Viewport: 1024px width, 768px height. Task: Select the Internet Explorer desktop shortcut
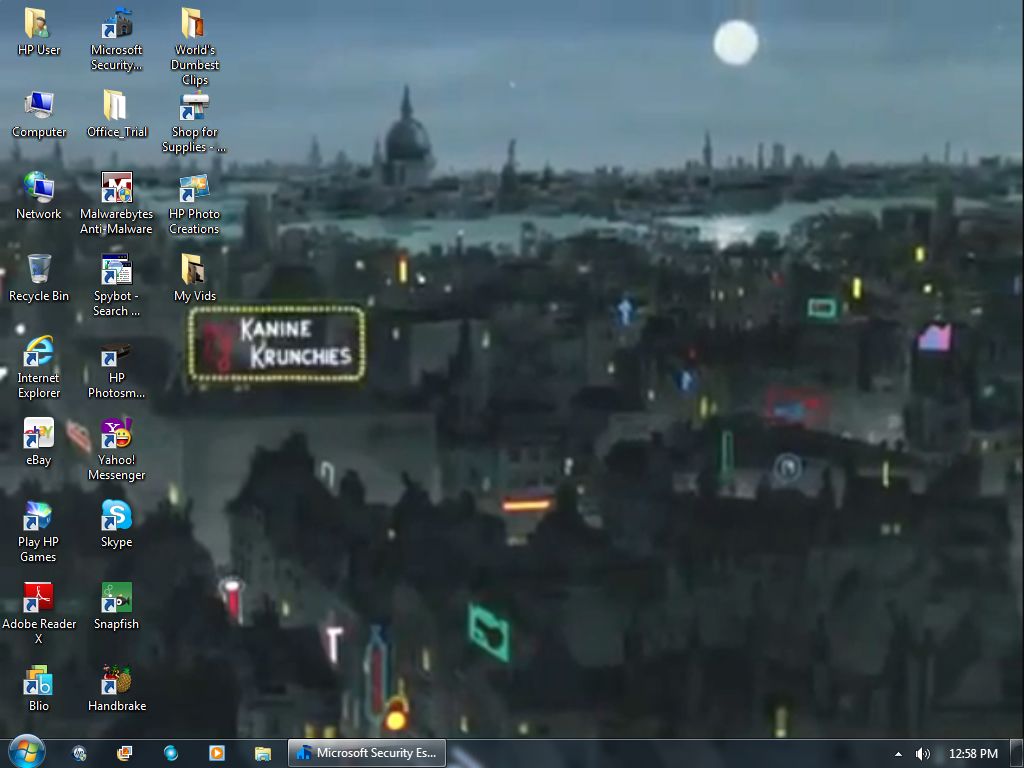pyautogui.click(x=39, y=367)
